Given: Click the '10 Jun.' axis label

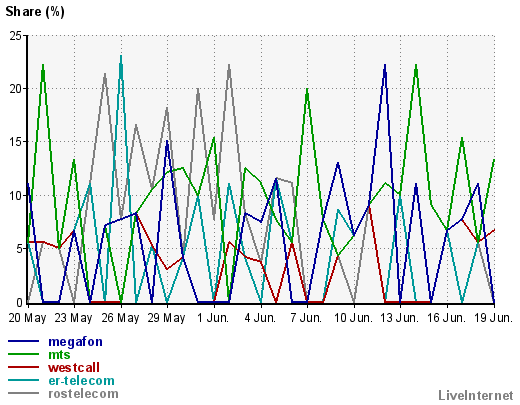Looking at the screenshot, I should tap(353, 318).
